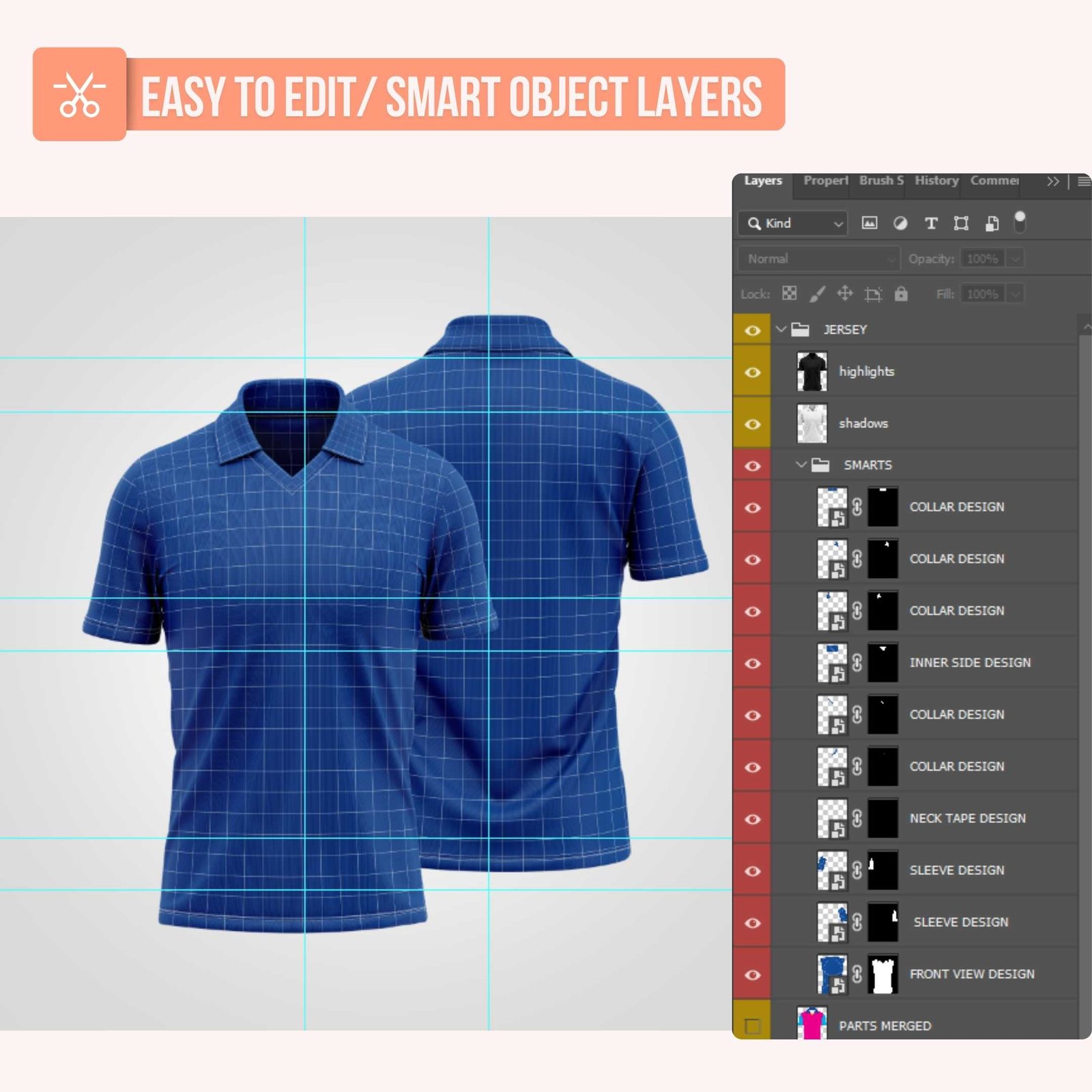Open the Layers panel menu icon
The height and width of the screenshot is (1092, 1092).
[1083, 182]
